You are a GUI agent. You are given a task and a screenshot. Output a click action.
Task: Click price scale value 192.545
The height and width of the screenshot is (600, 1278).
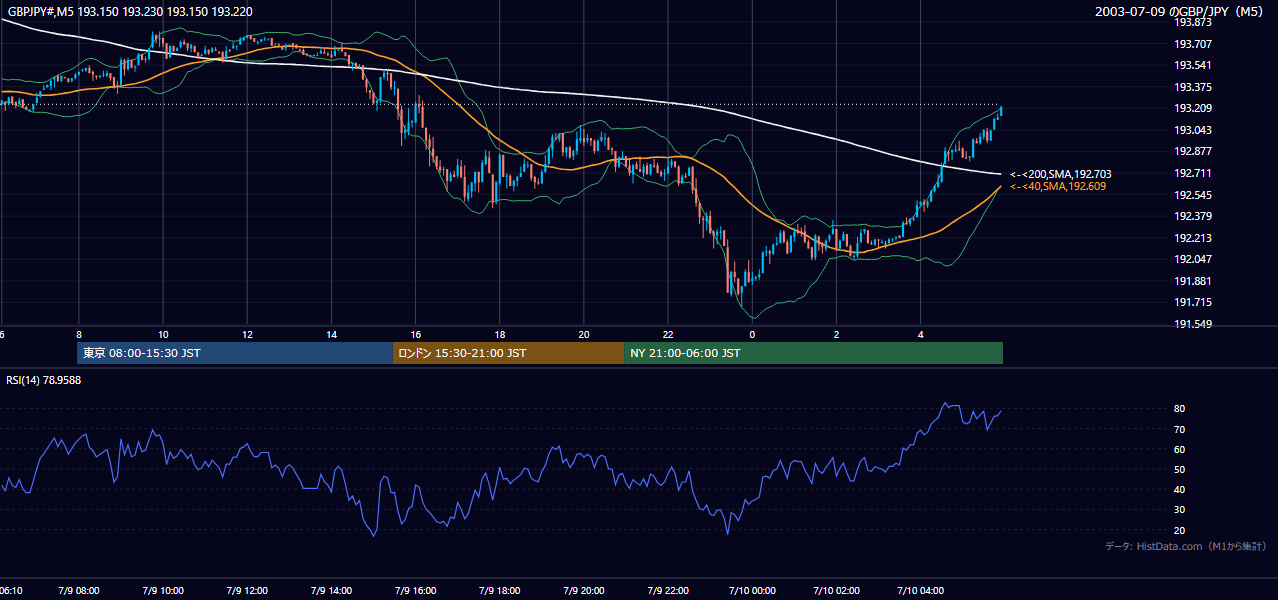pyautogui.click(x=1194, y=195)
